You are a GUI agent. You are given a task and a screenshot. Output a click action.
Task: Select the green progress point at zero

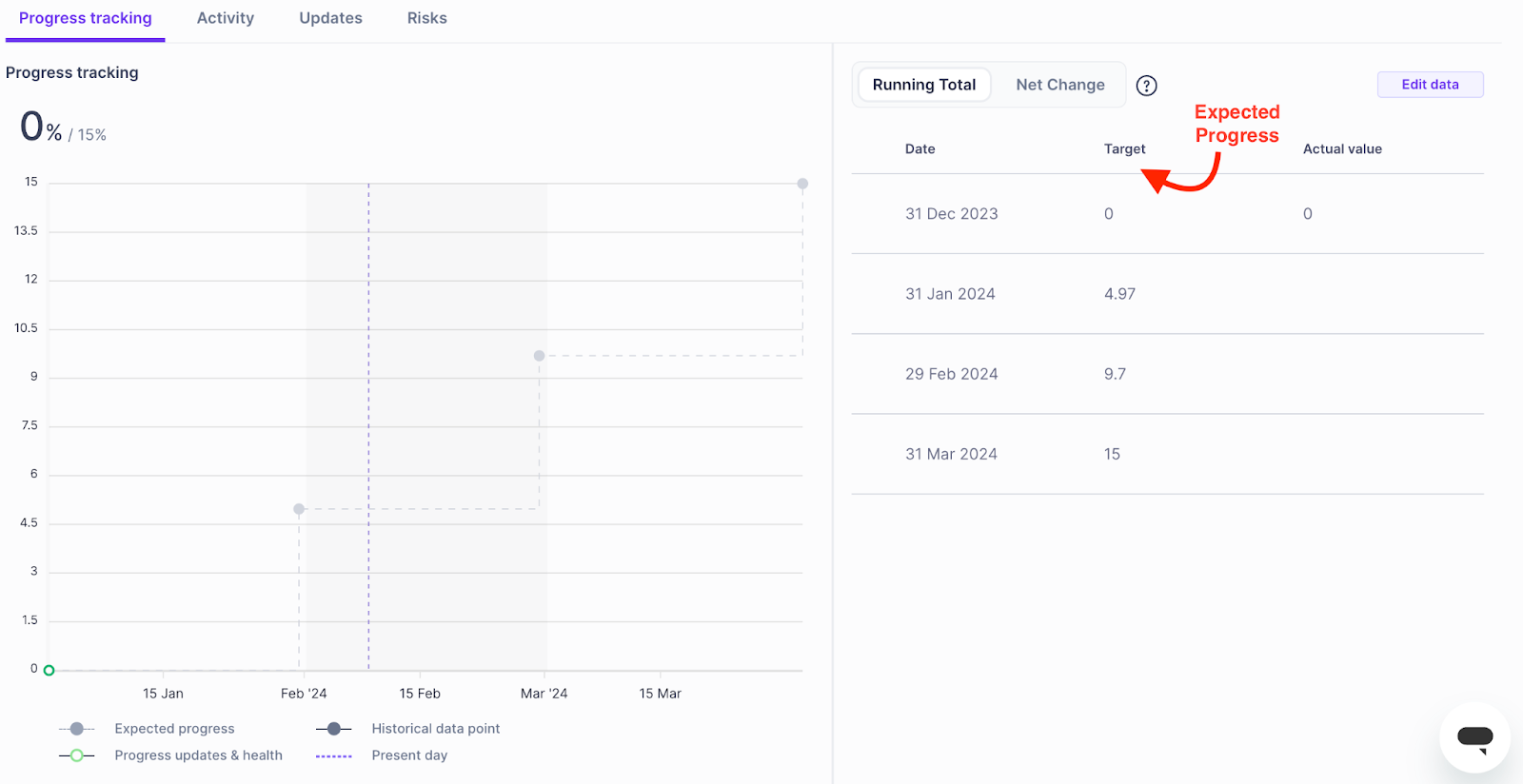point(49,671)
